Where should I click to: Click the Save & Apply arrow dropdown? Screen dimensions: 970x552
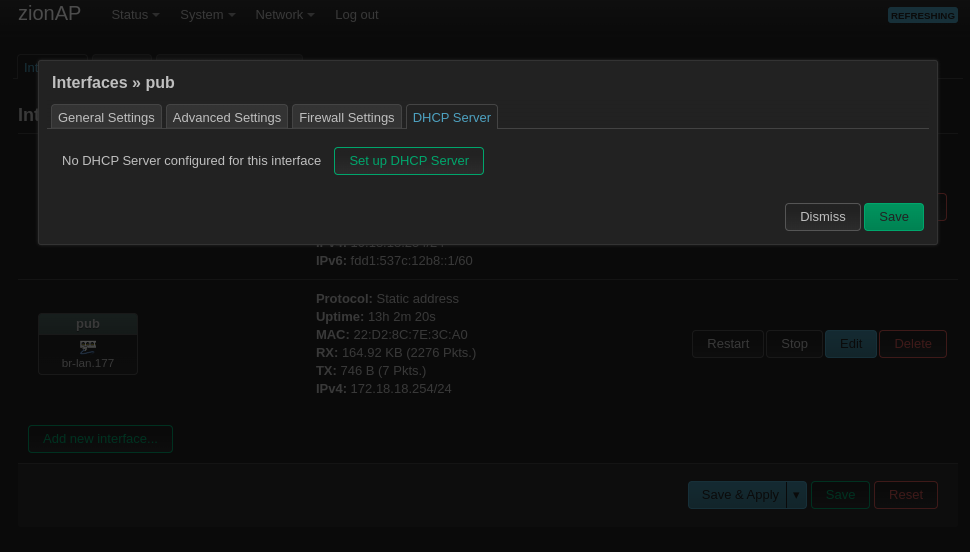(x=796, y=495)
